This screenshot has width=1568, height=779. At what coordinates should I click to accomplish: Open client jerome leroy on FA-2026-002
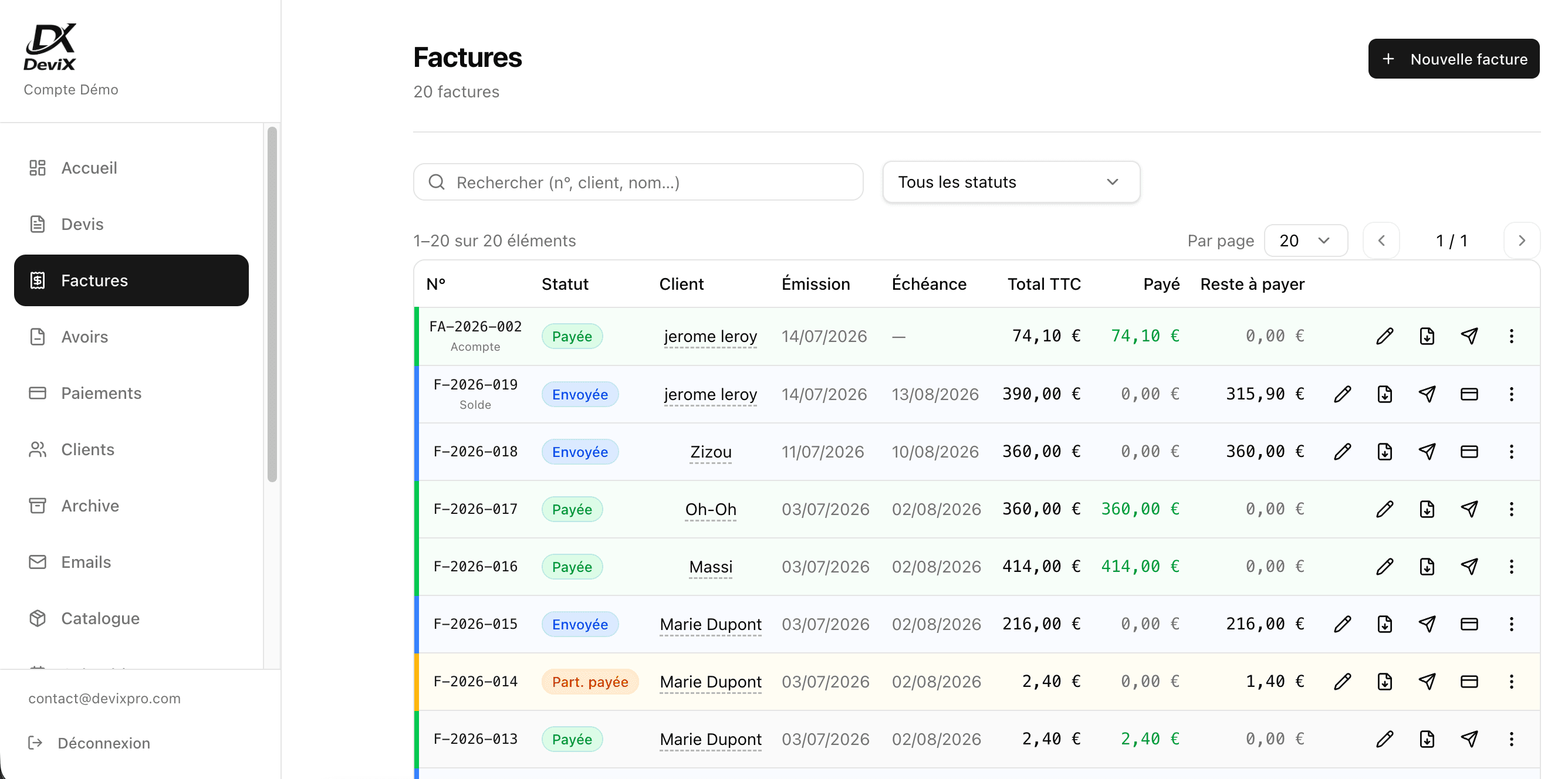click(x=710, y=336)
